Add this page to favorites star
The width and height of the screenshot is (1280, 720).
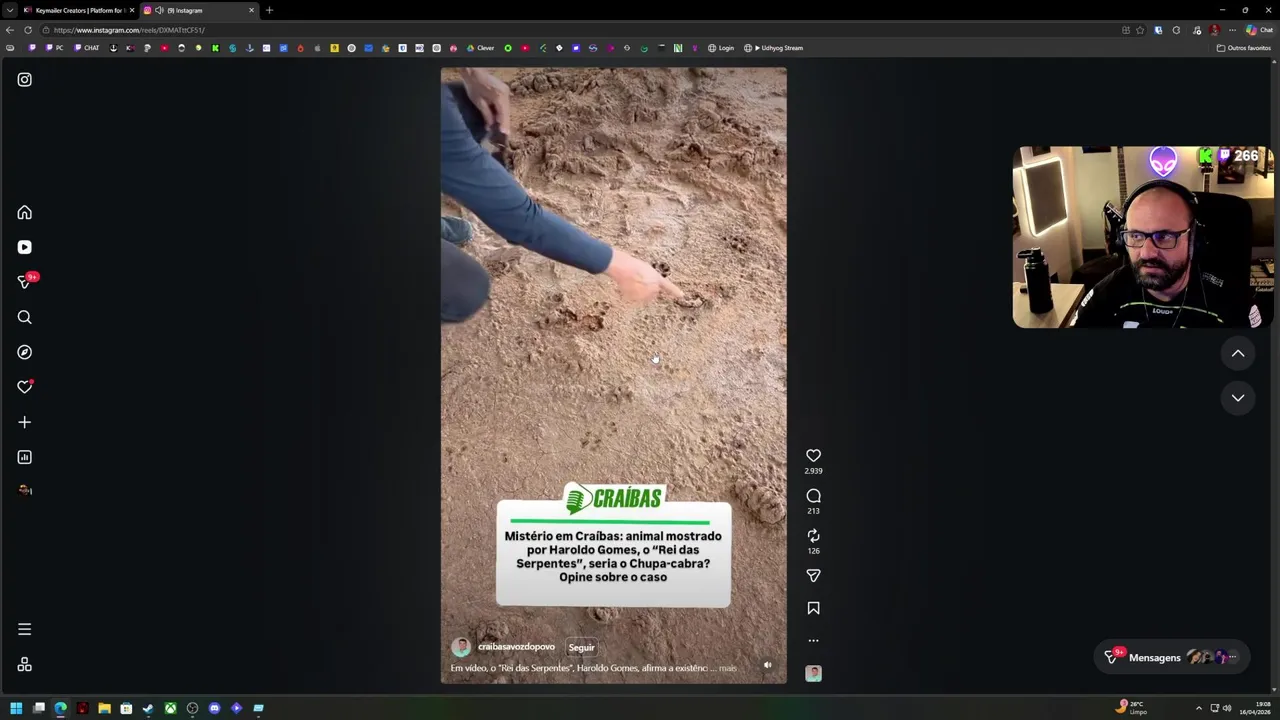coord(1140,30)
